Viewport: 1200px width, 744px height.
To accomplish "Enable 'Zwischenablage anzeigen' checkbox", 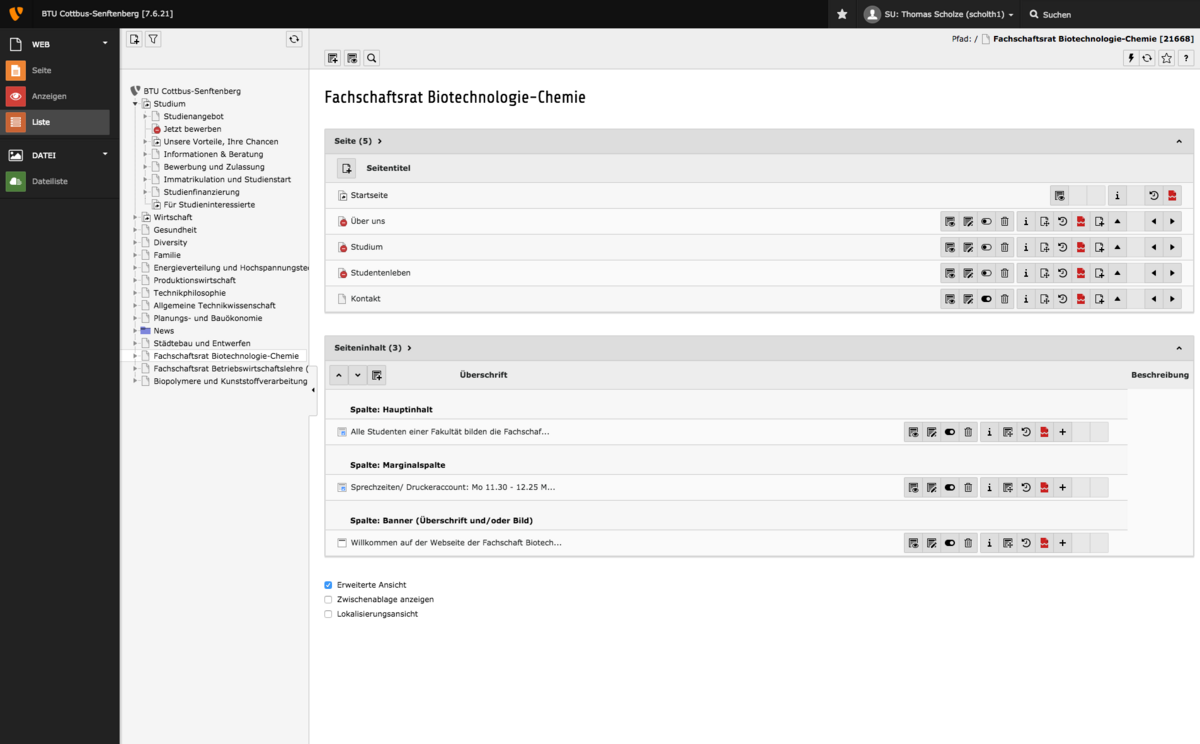I will [328, 599].
